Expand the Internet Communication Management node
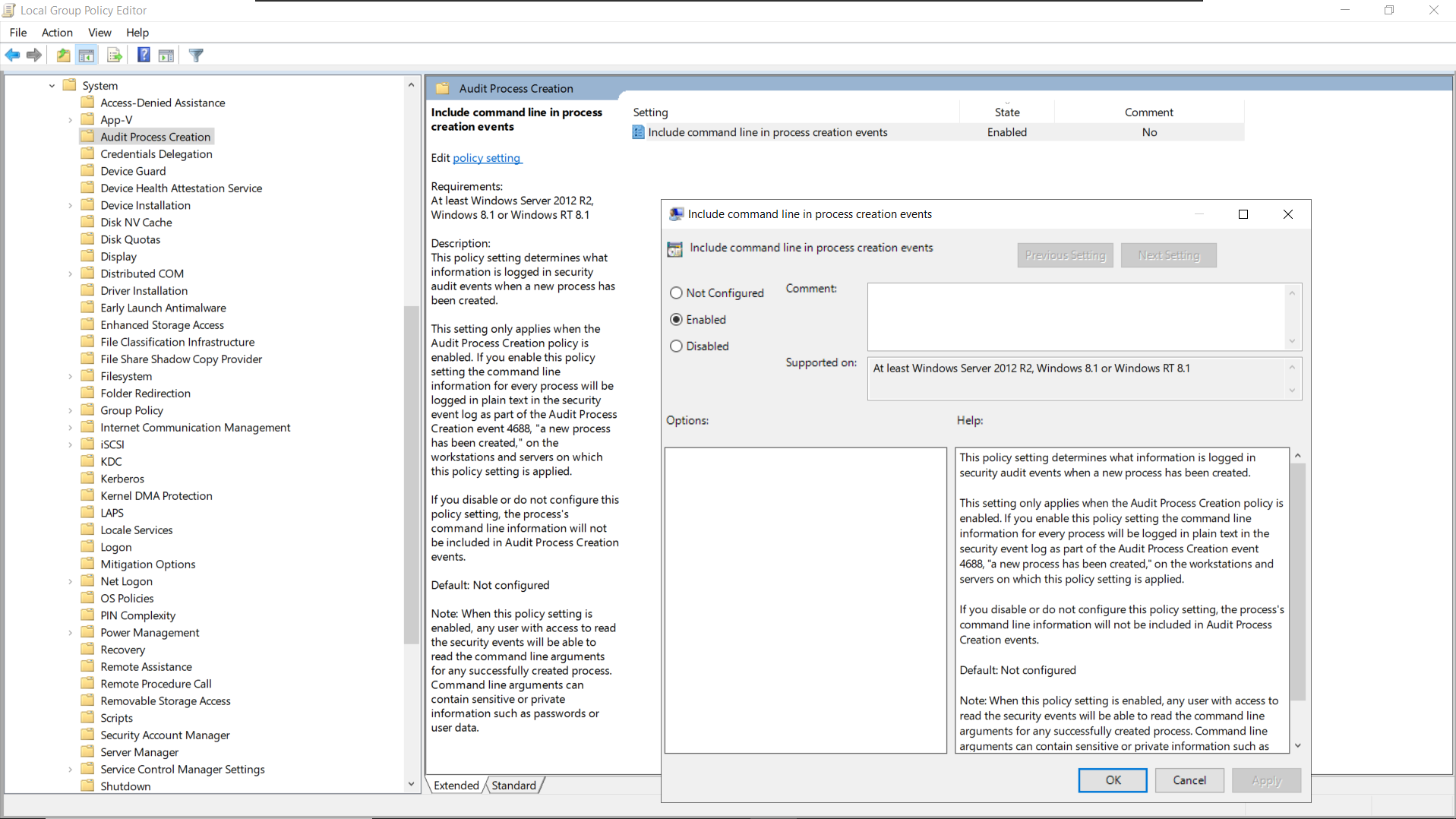 (70, 428)
